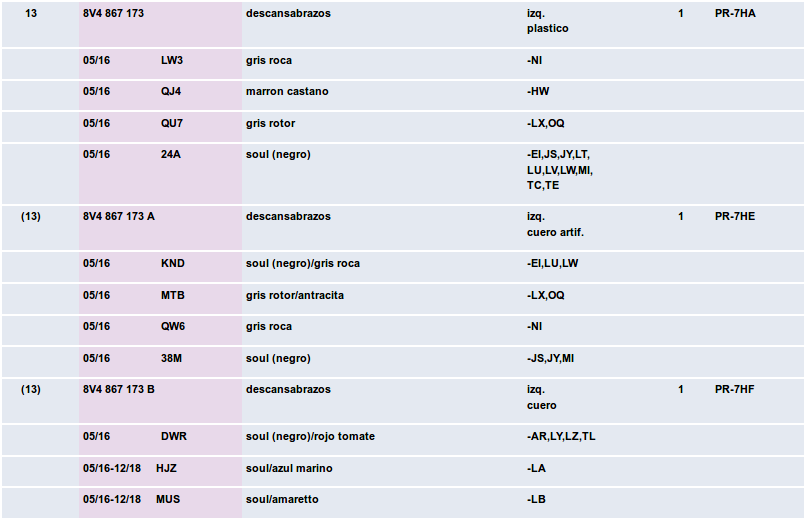Select the "marron castano" description

click(x=287, y=92)
